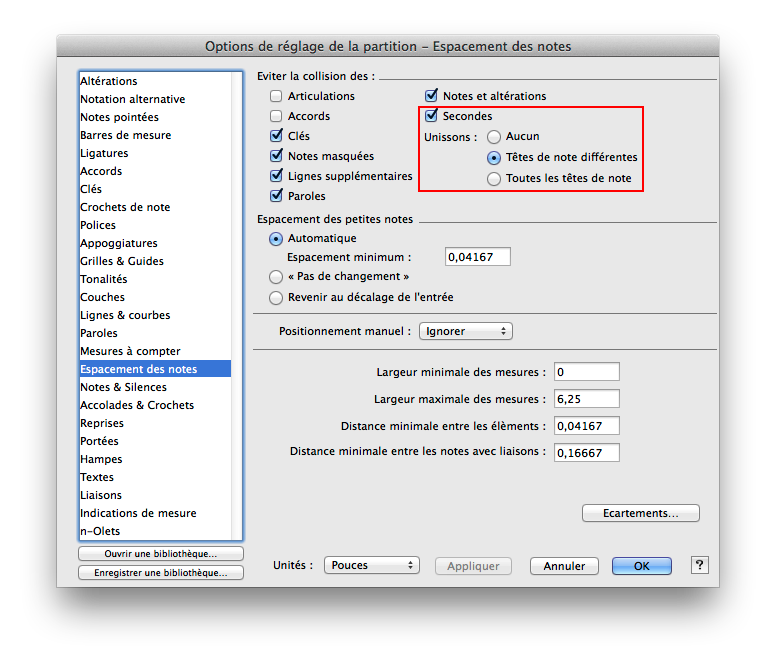Open the Portées settings category
This screenshot has width=776, height=666.
point(99,441)
